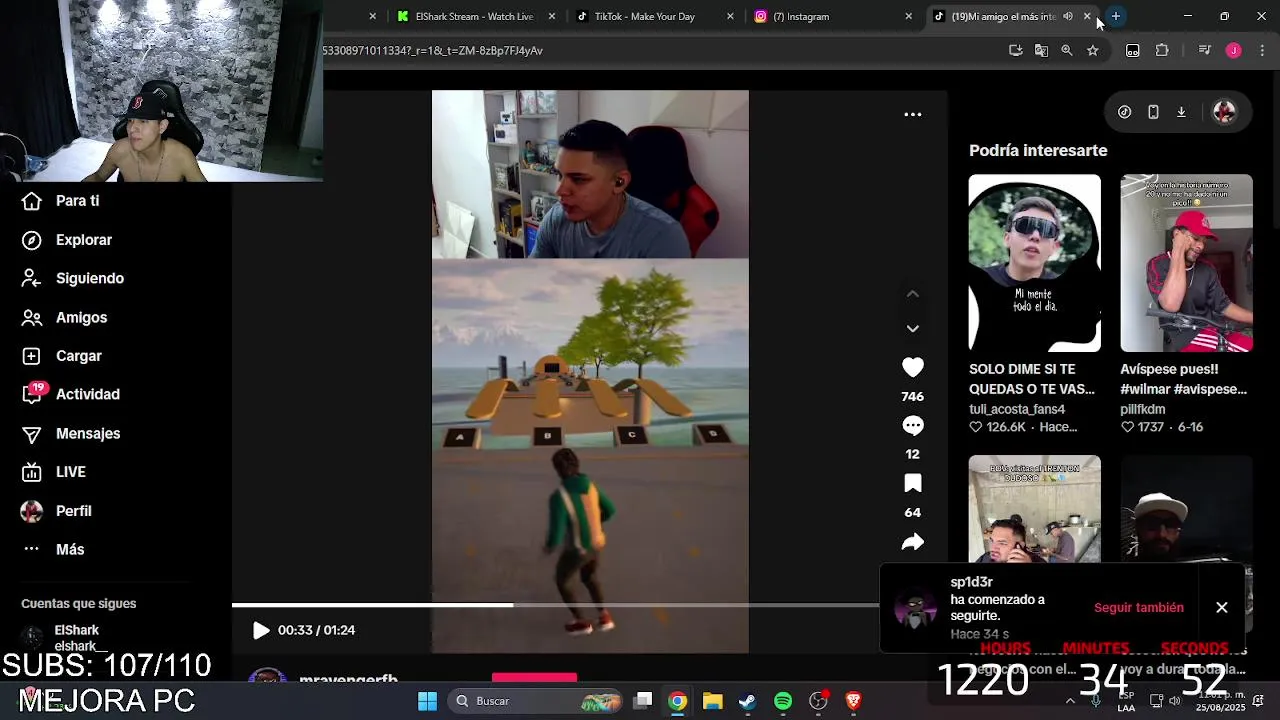Open the profile avatar in top bar

1224,112
